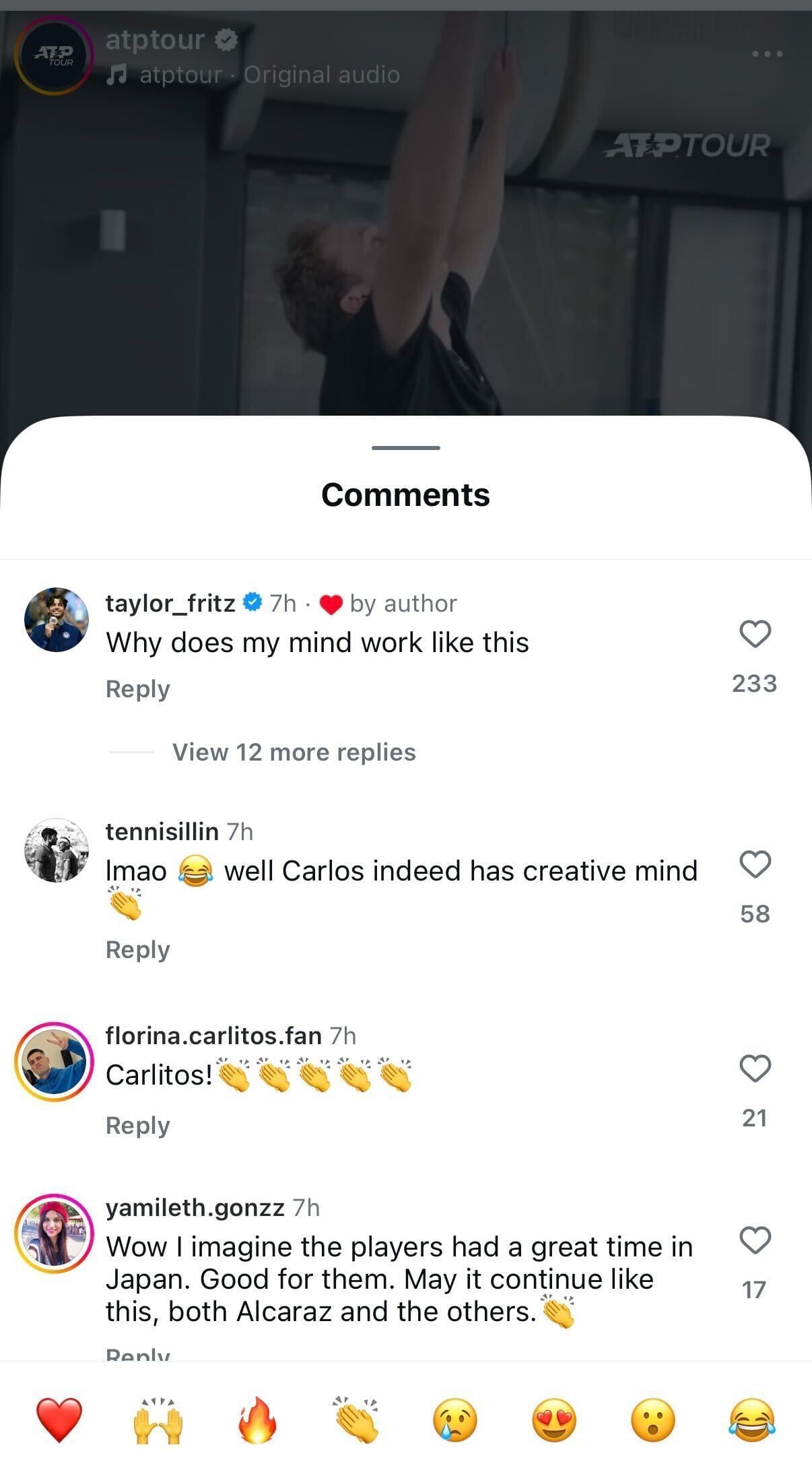The width and height of the screenshot is (812, 1472).
Task: Pick the crying face emoji reaction
Action: point(455,1418)
